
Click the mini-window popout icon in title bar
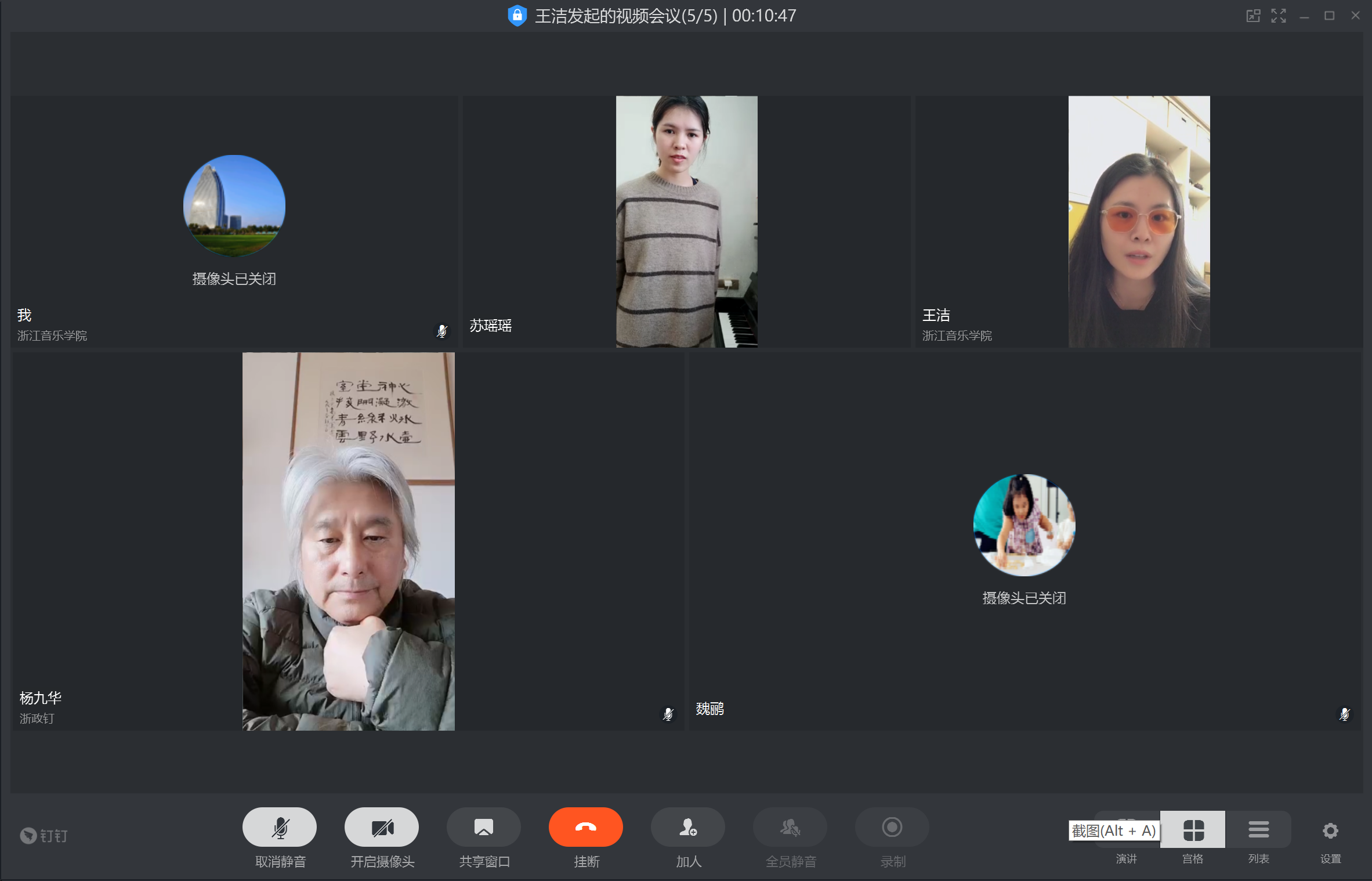click(x=1253, y=16)
